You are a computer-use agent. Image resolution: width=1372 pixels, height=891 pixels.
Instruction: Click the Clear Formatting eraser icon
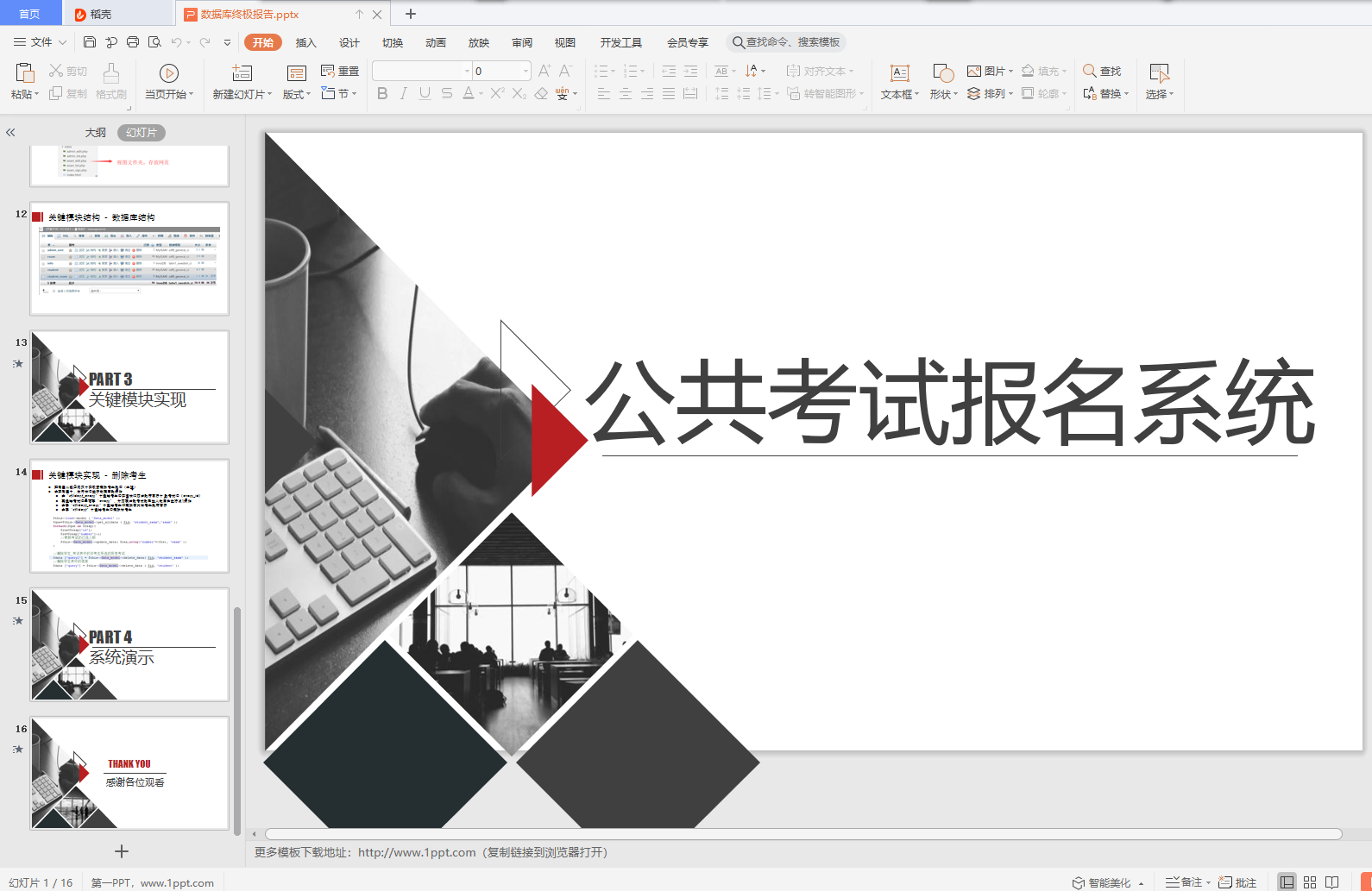click(x=541, y=93)
